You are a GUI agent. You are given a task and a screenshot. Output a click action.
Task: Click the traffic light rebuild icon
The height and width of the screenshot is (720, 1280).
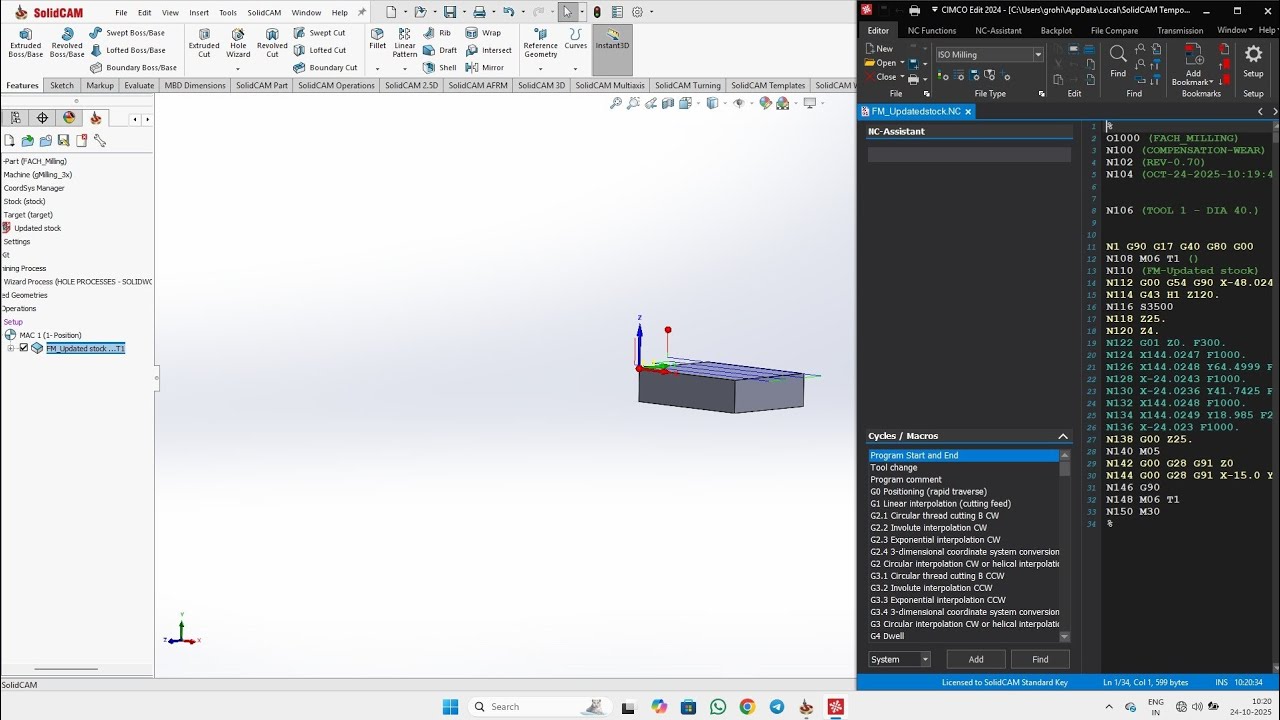coord(597,12)
